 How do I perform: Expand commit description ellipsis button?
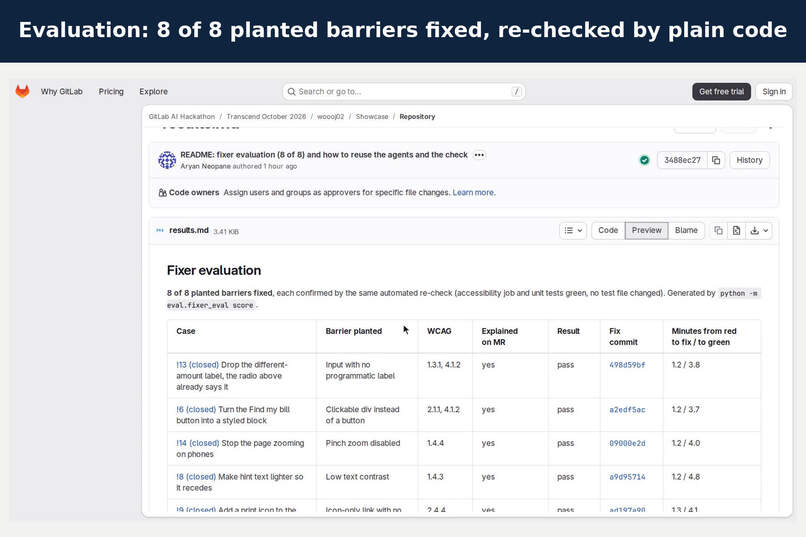pyautogui.click(x=479, y=155)
